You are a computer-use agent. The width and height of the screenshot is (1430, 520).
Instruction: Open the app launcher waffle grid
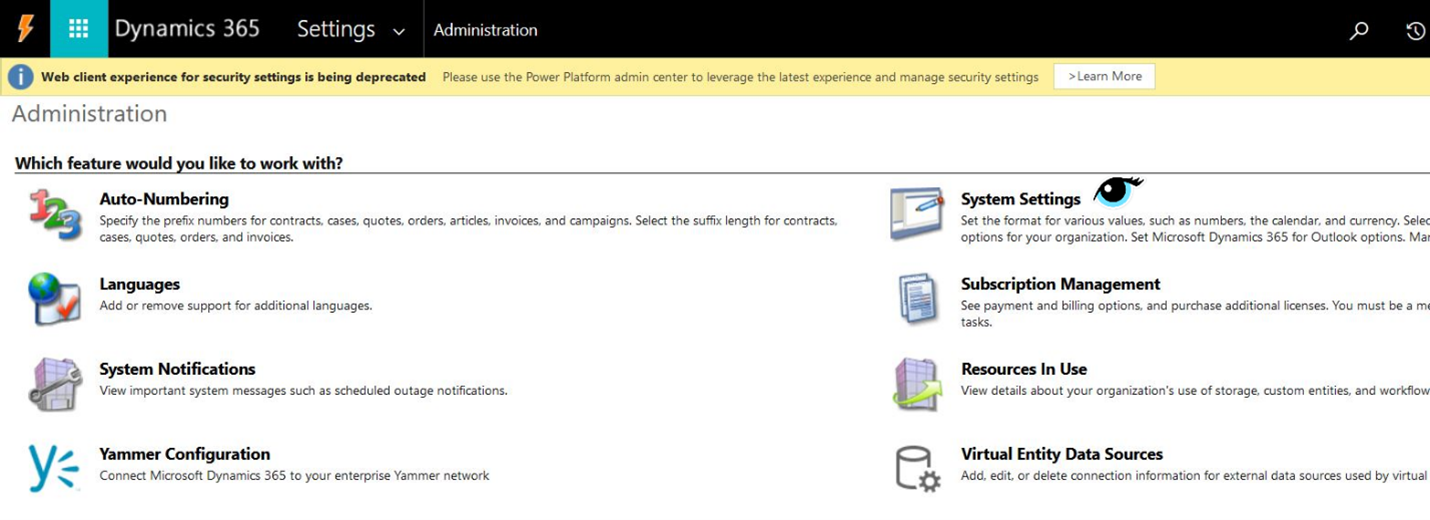[78, 29]
